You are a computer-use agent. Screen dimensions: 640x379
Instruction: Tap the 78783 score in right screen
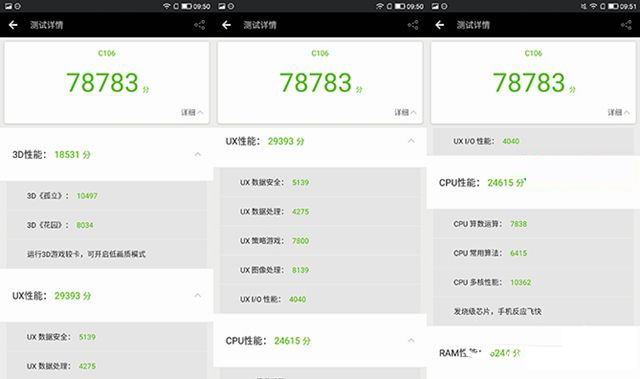[x=529, y=83]
